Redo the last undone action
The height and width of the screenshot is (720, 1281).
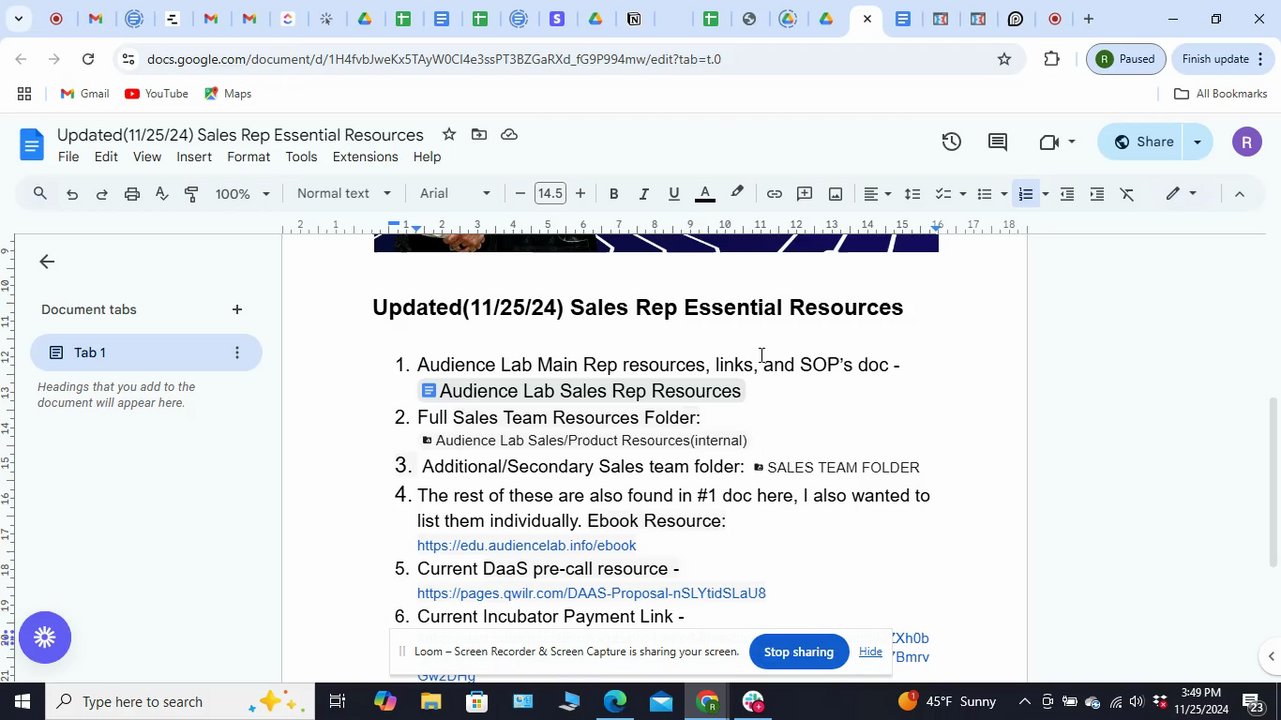pos(102,194)
